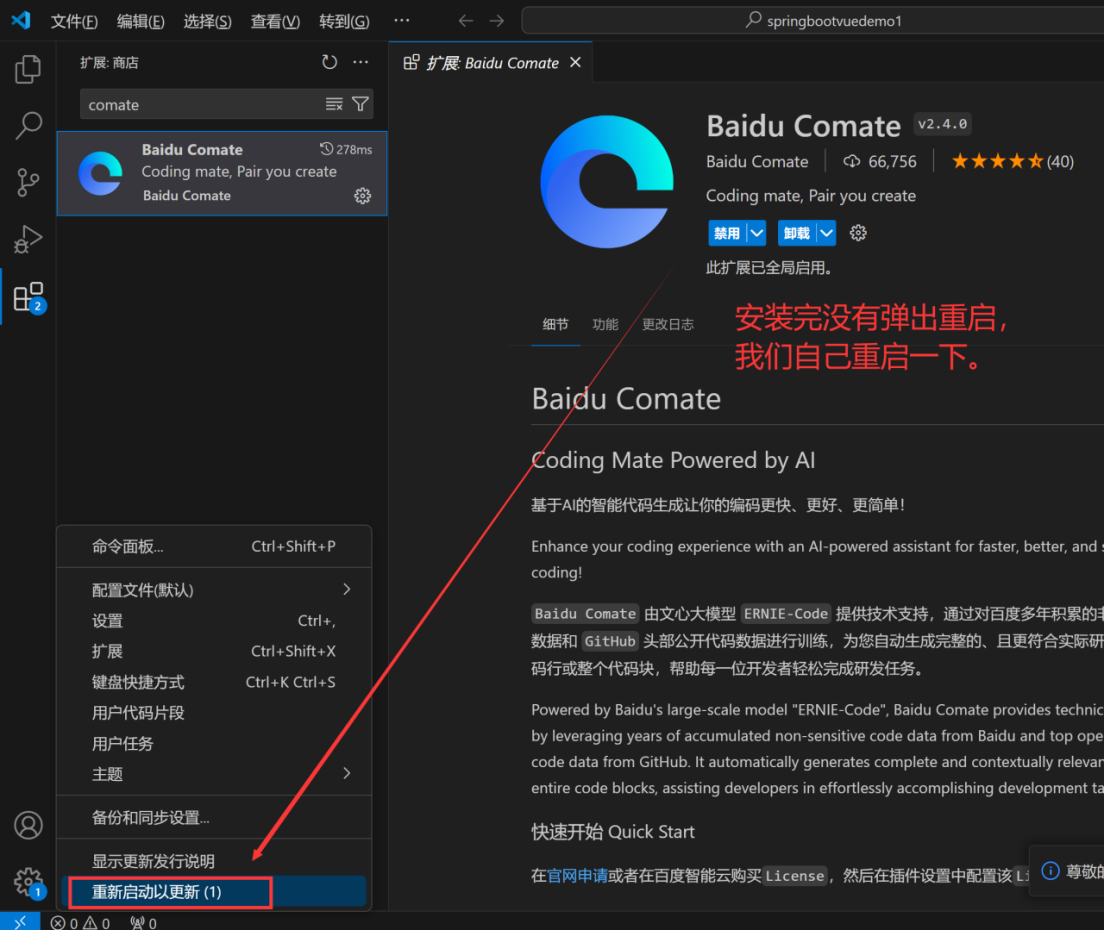This screenshot has width=1104, height=930.
Task: Choose 显示更新发行说明 menu entry
Action: pyautogui.click(x=214, y=861)
